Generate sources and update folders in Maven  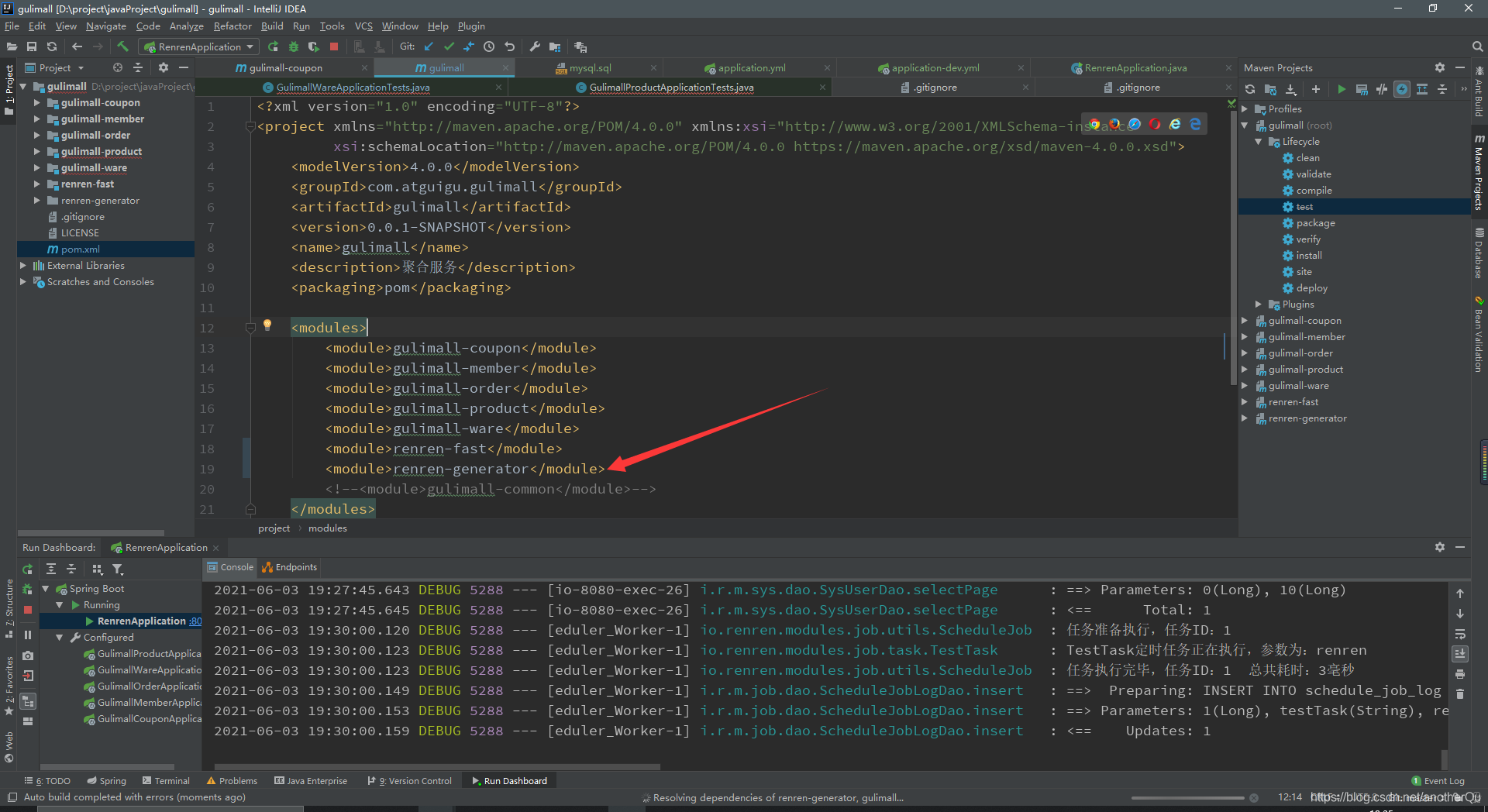pos(1270,89)
